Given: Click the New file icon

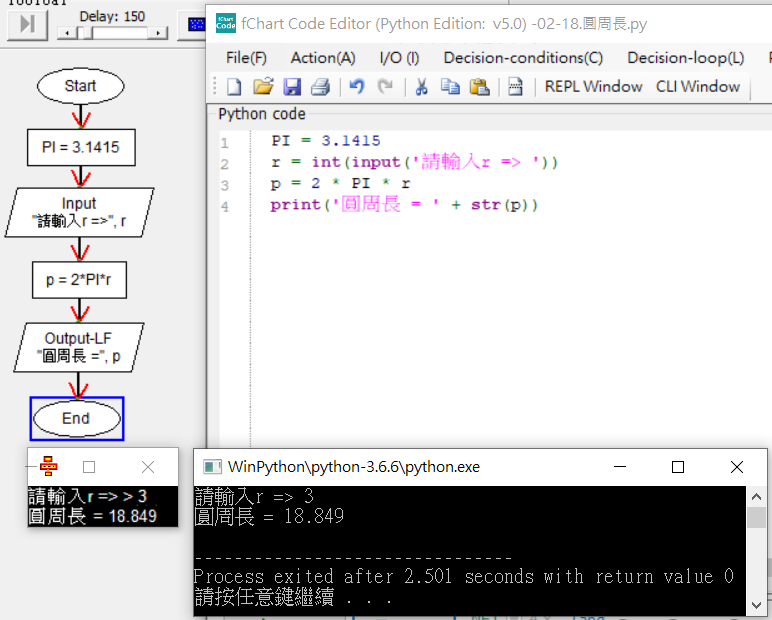Looking at the screenshot, I should (x=234, y=87).
